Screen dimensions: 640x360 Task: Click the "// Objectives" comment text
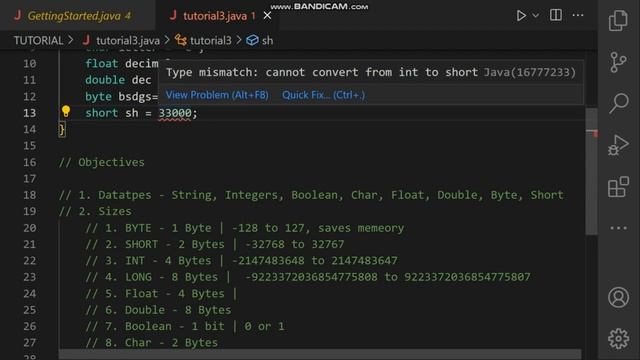[102, 162]
